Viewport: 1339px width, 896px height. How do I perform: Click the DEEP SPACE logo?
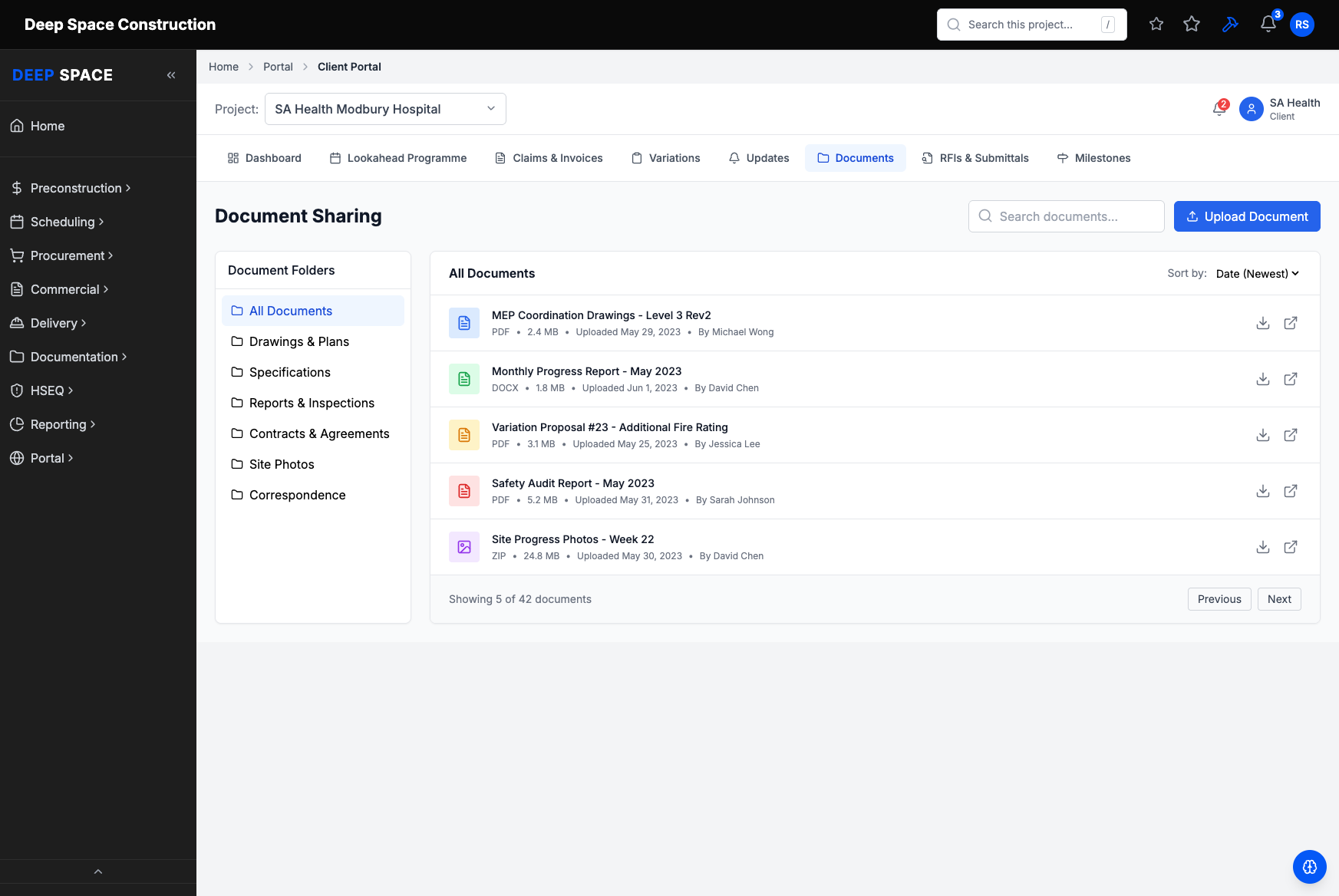tap(62, 75)
